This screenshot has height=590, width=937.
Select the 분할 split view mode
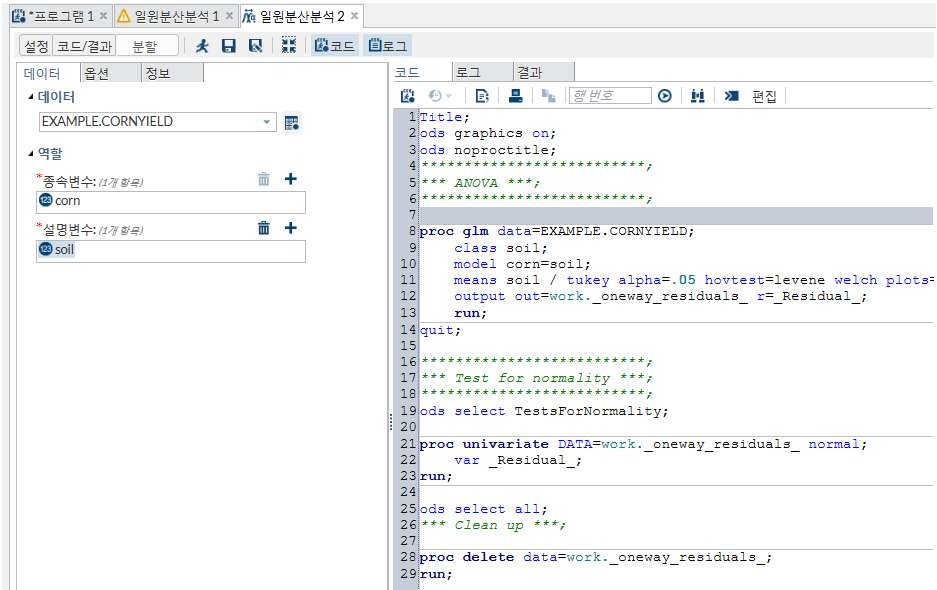tap(145, 46)
